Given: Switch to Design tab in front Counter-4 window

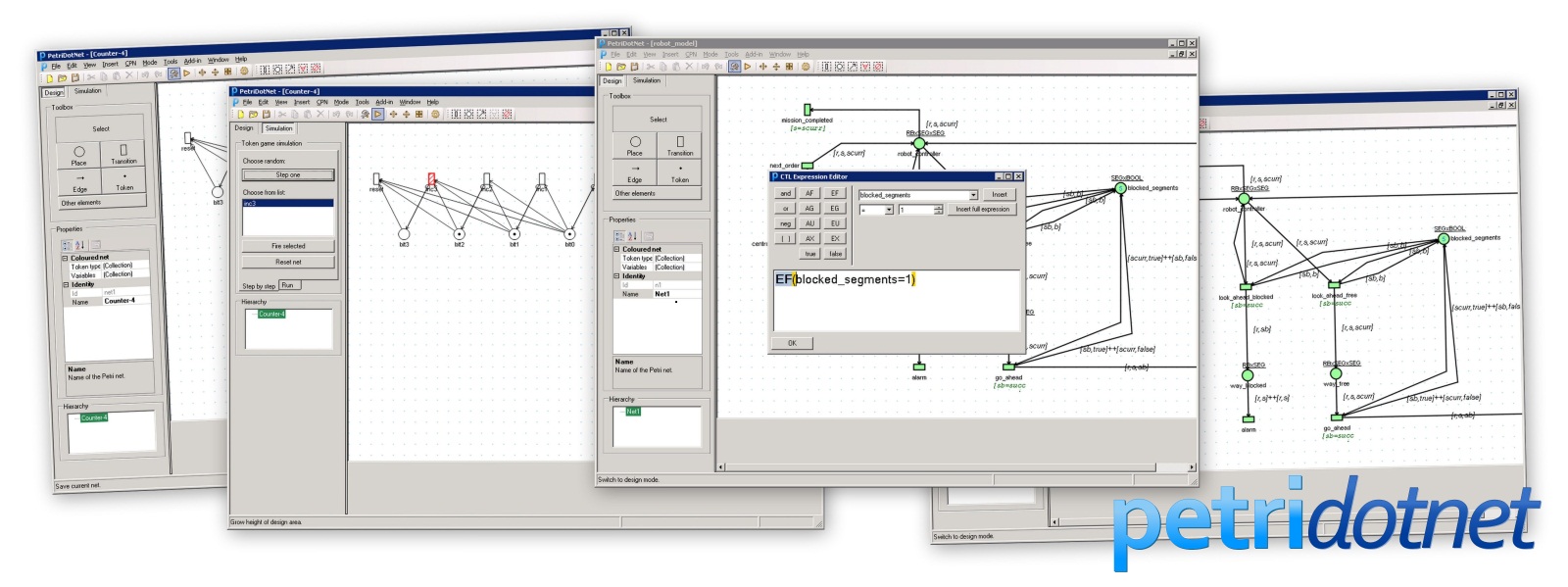Looking at the screenshot, I should [244, 128].
